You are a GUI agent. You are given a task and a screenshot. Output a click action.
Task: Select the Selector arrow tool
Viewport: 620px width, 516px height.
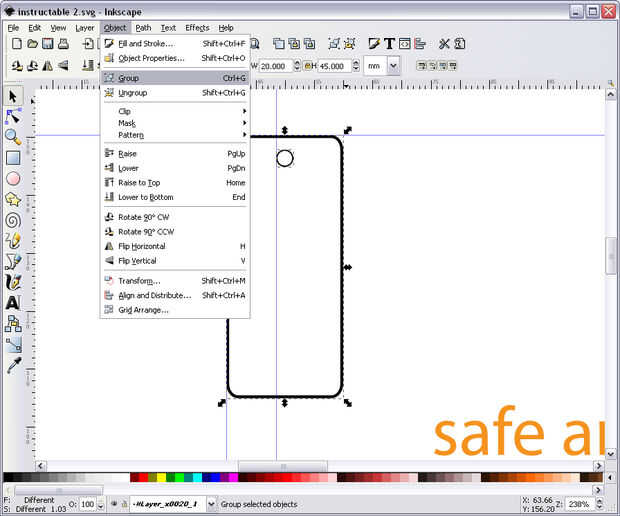tap(13, 96)
